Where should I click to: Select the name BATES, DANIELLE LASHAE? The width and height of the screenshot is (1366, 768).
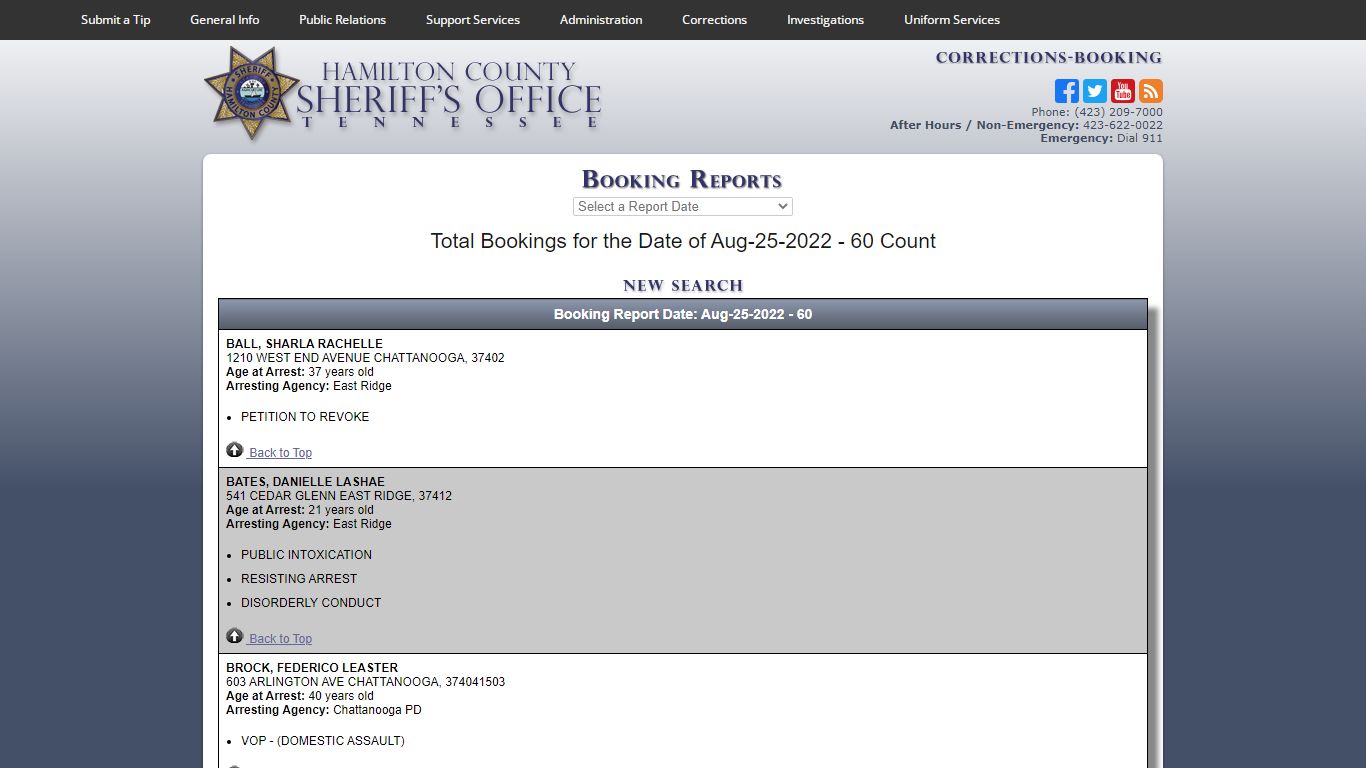point(305,482)
